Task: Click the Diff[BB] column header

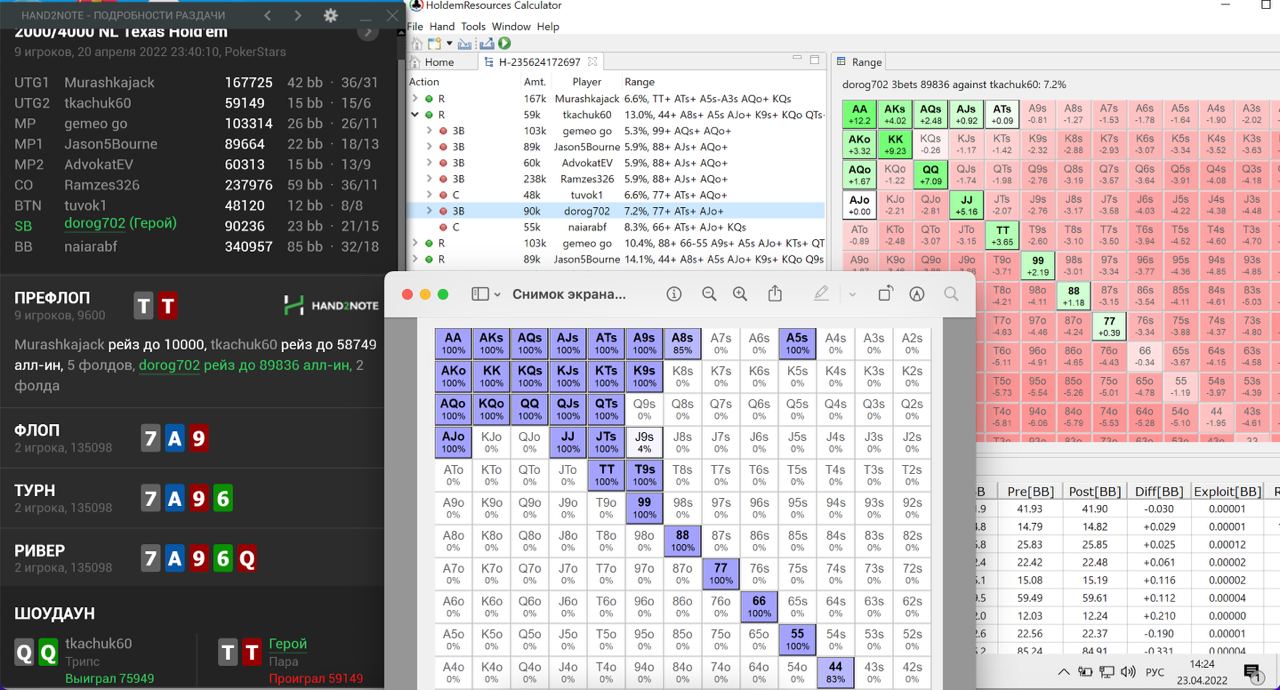Action: (1159, 491)
